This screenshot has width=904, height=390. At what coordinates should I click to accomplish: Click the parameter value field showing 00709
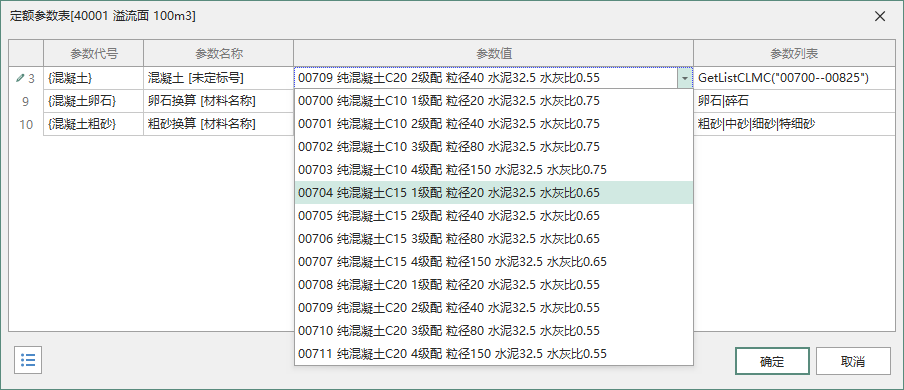[486, 78]
